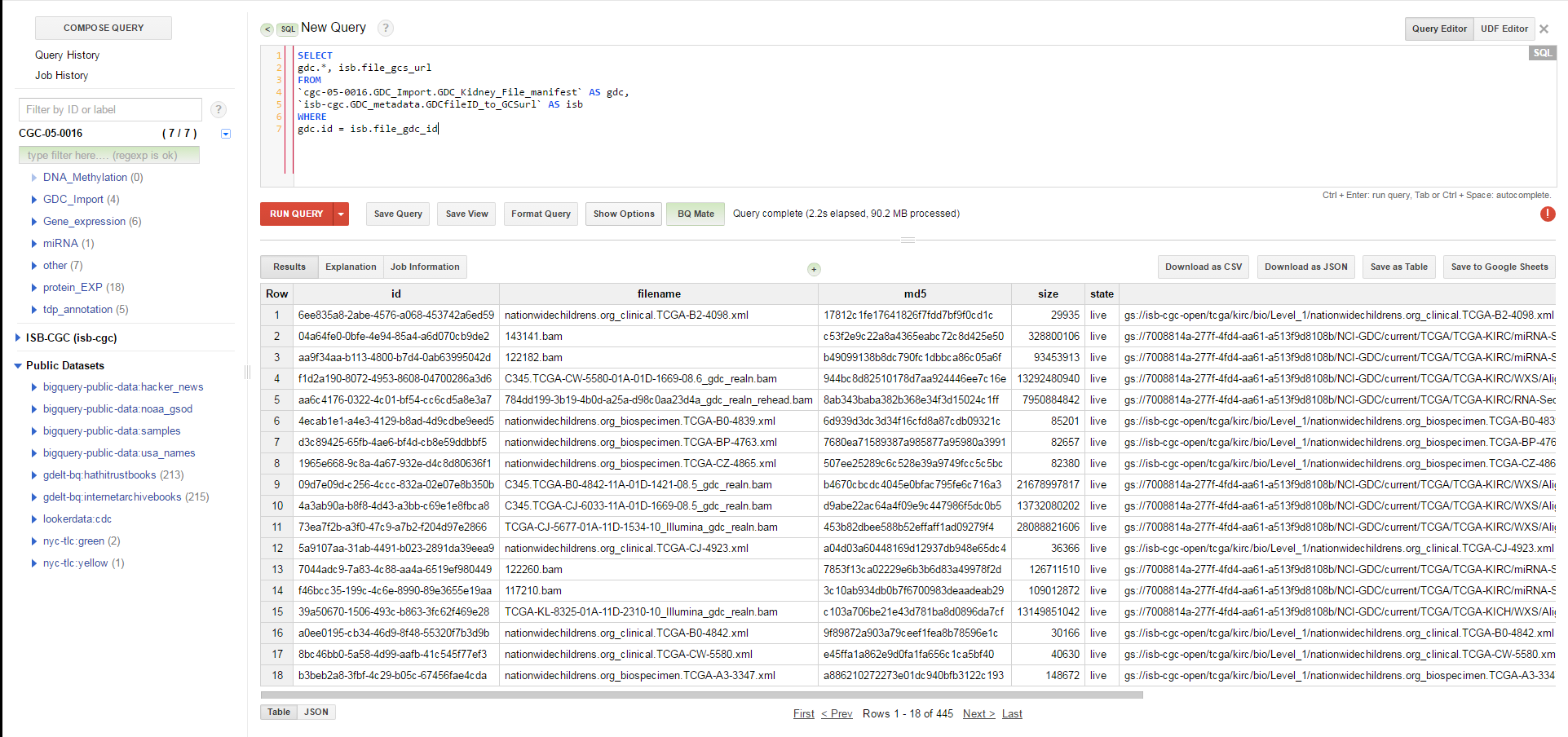Open the help icon beside New Query title

386,28
